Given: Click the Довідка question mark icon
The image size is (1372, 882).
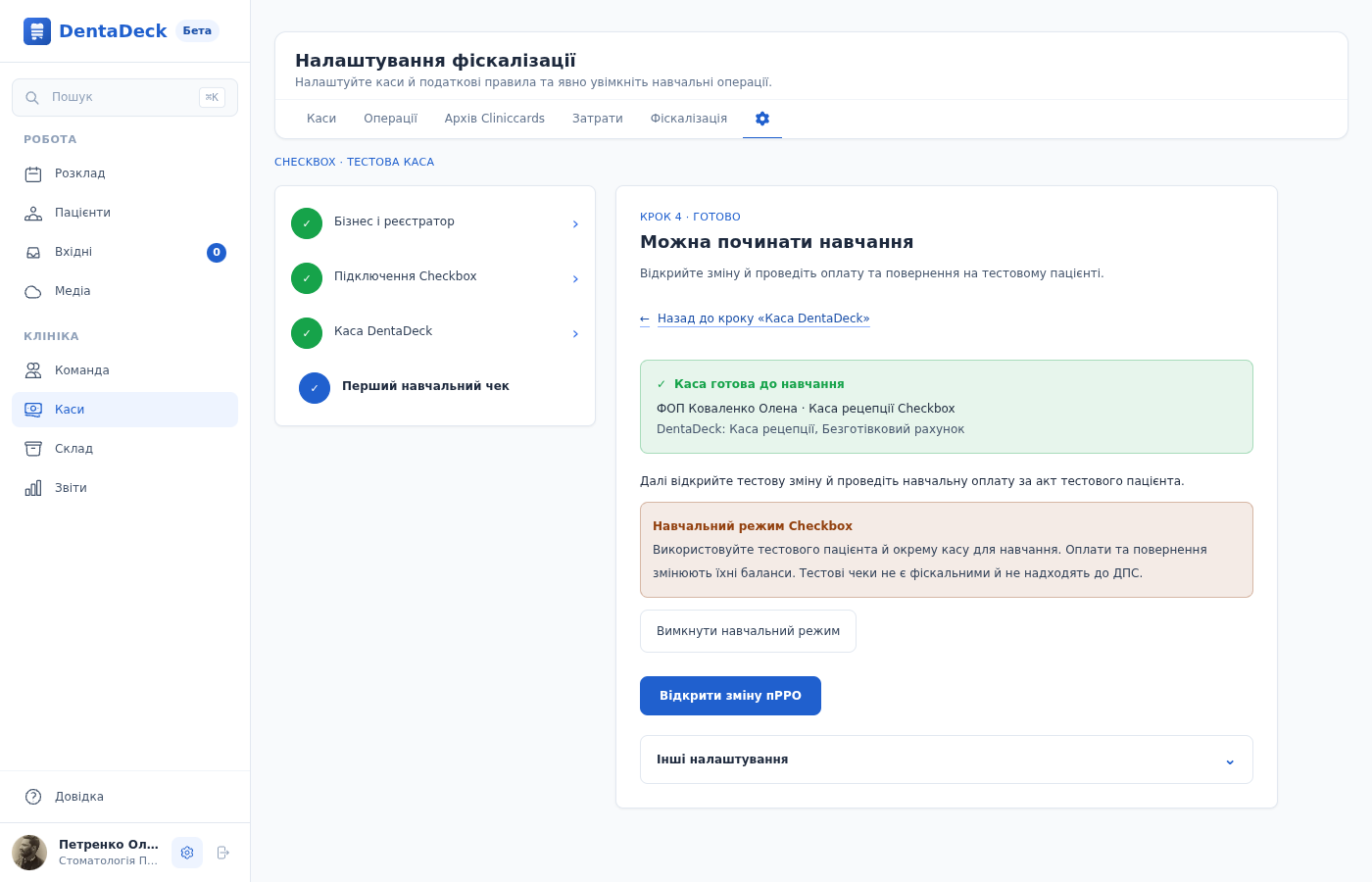Looking at the screenshot, I should click(33, 797).
